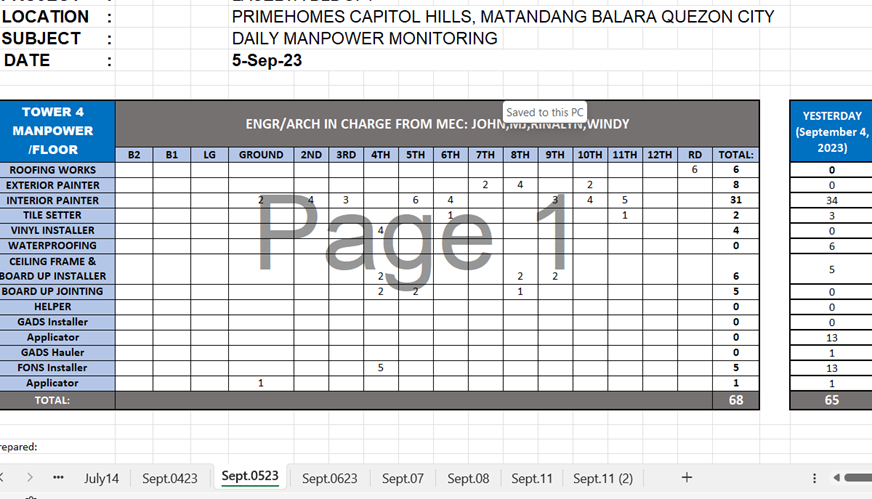The height and width of the screenshot is (499, 872).
Task: Select the HELPER row label
Action: coord(57,307)
